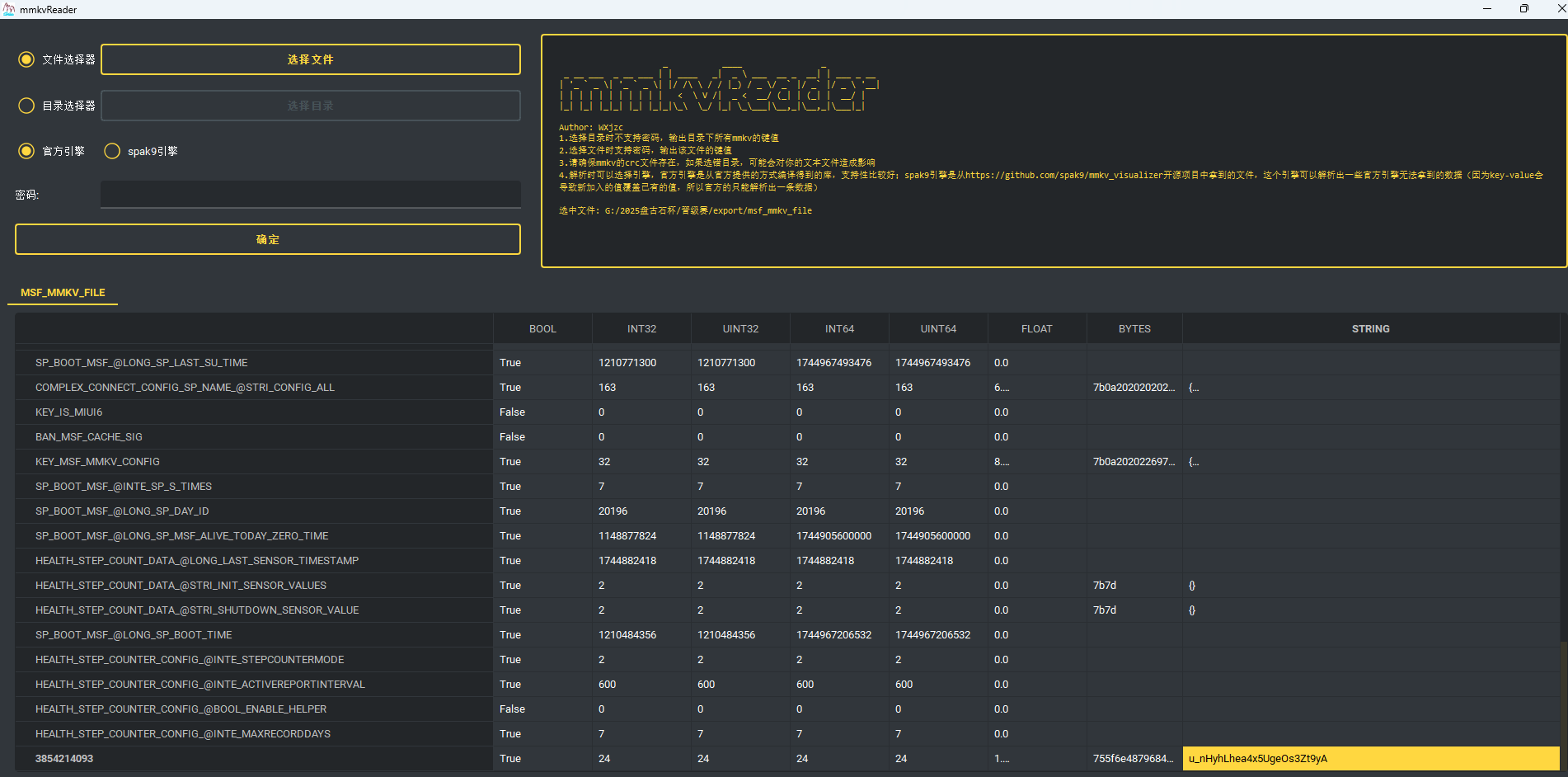
Task: Click the BYTES column header
Action: tap(1134, 328)
